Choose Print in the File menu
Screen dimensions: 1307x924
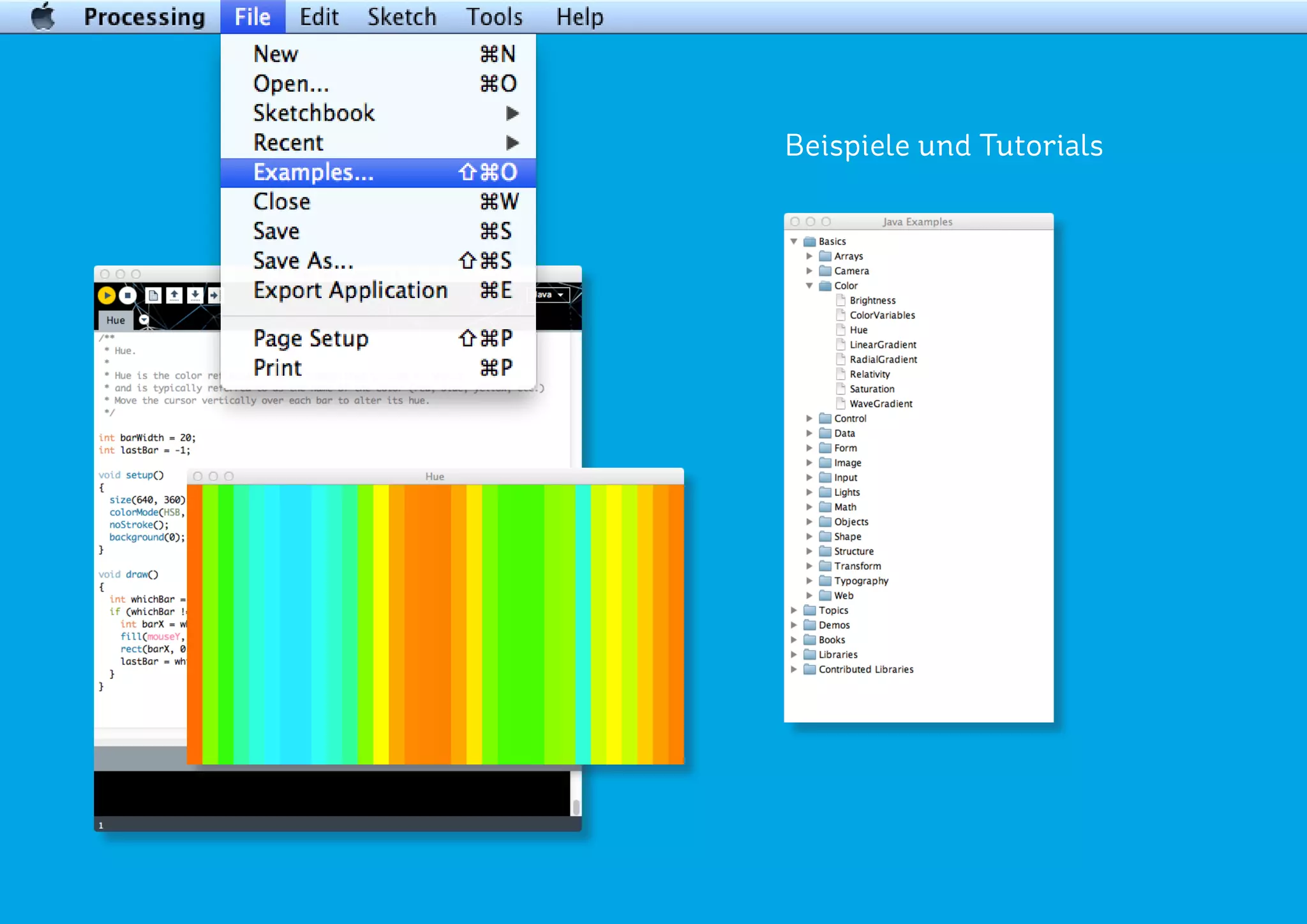378,368
